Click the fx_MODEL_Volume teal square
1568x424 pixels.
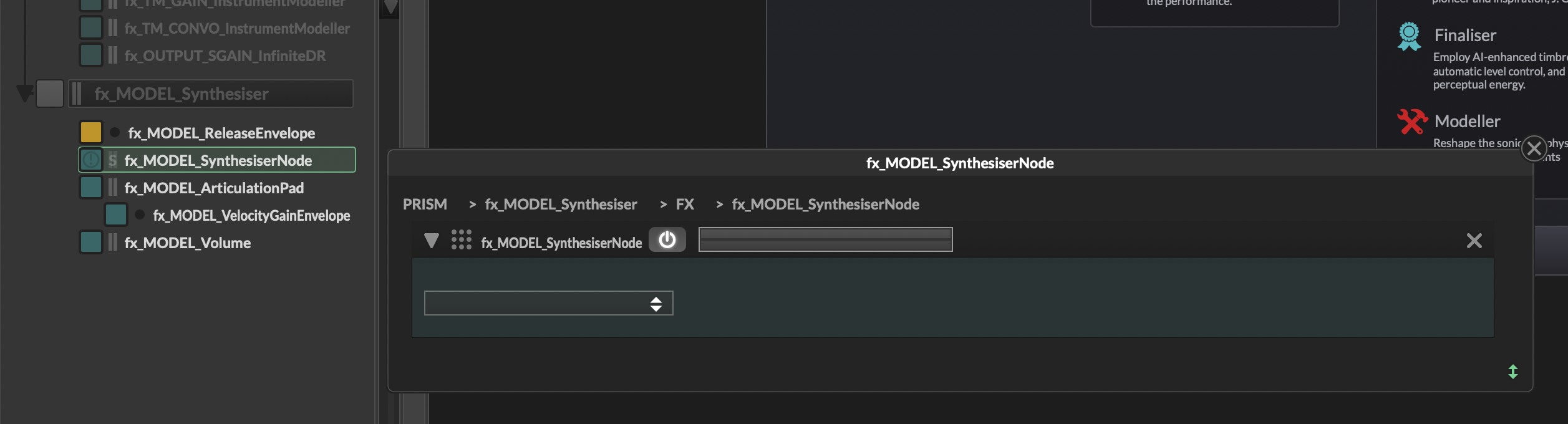click(91, 243)
